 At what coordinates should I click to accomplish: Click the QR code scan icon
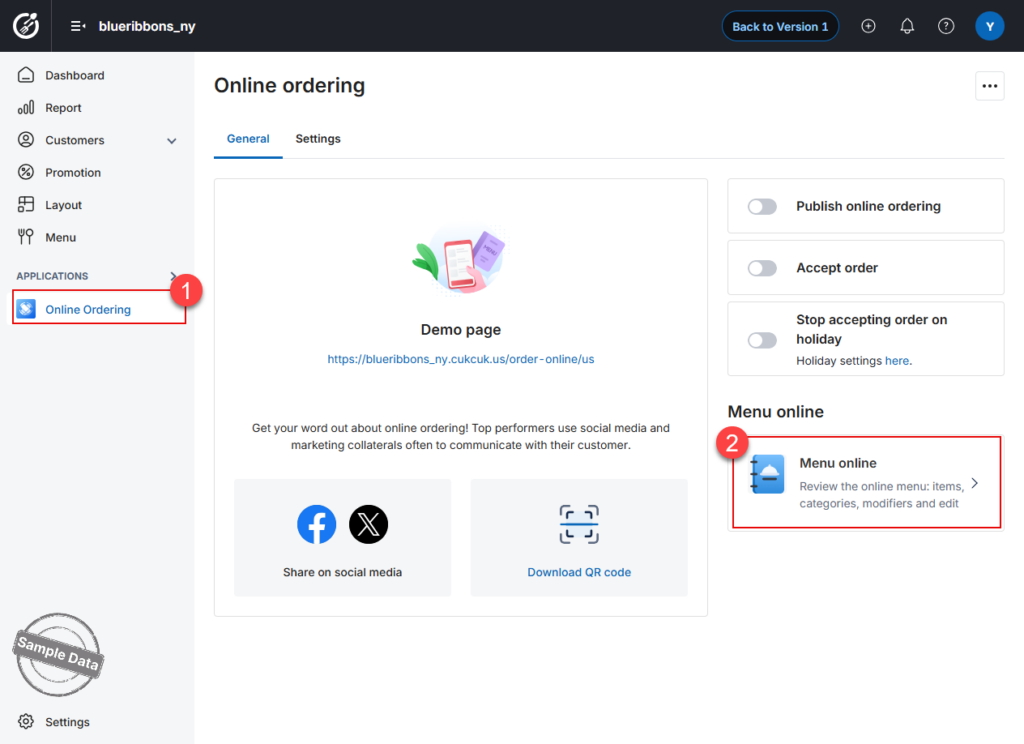[x=579, y=524]
